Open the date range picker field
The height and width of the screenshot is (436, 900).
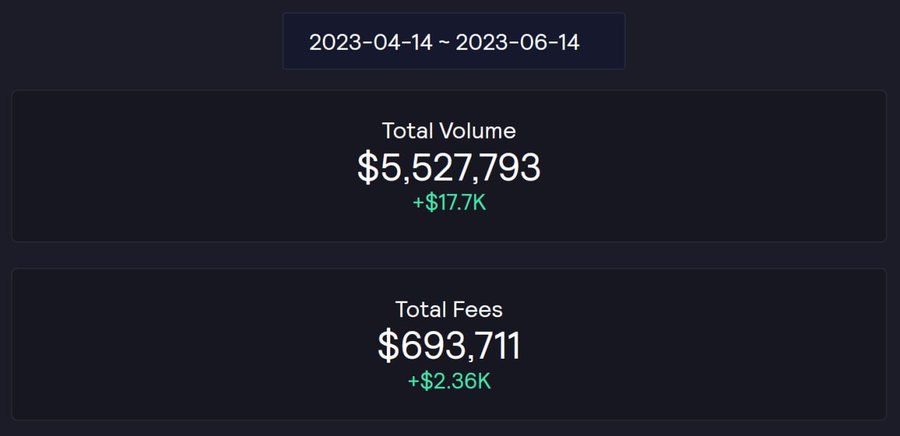click(x=453, y=41)
